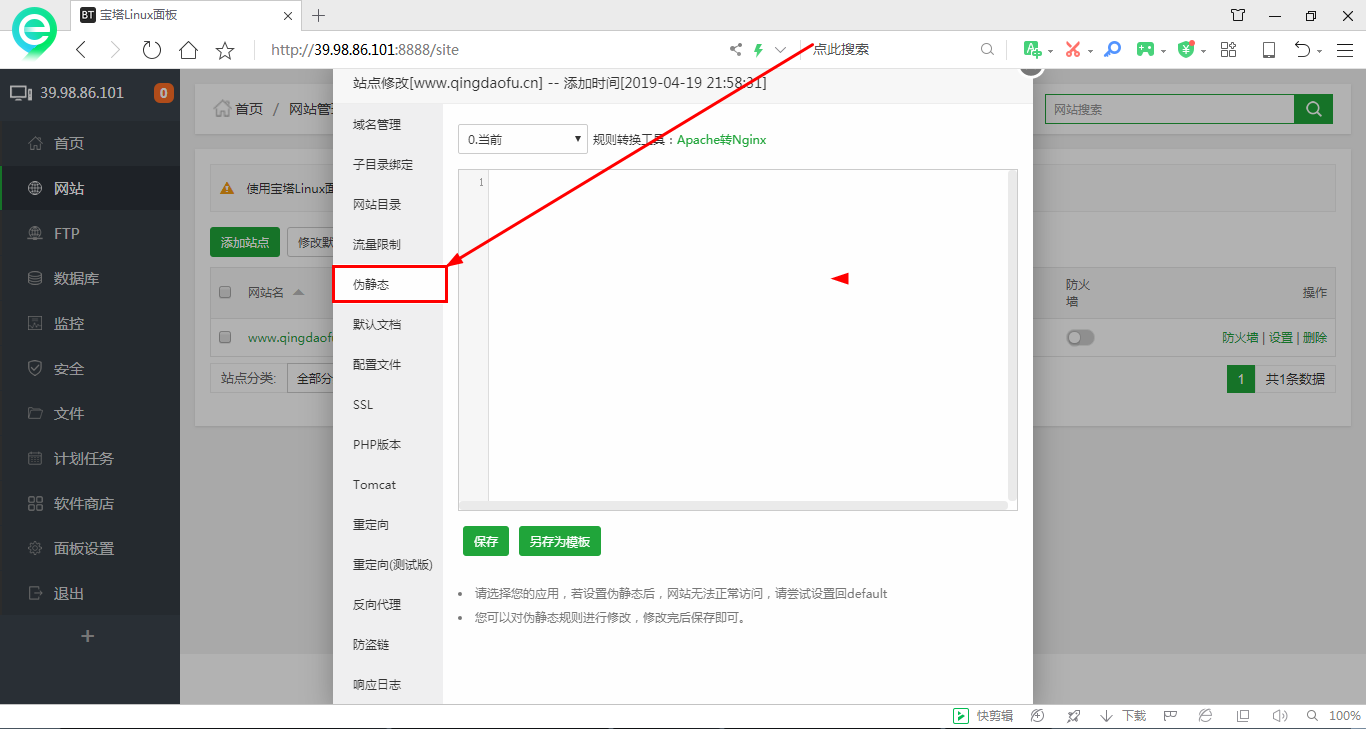Click the IE mode icon in status bar
Screen dimensions: 1366x729
pos(1206,716)
